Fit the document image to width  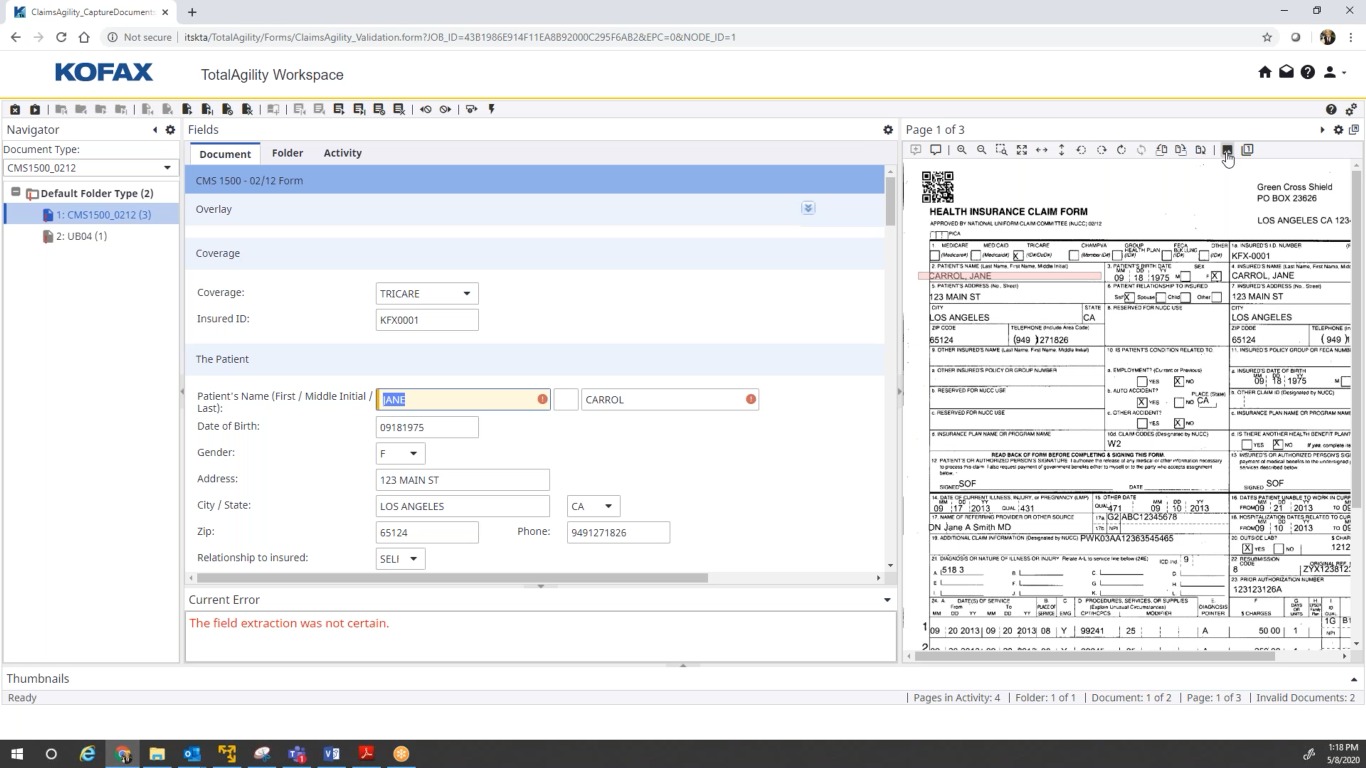pyautogui.click(x=1041, y=150)
